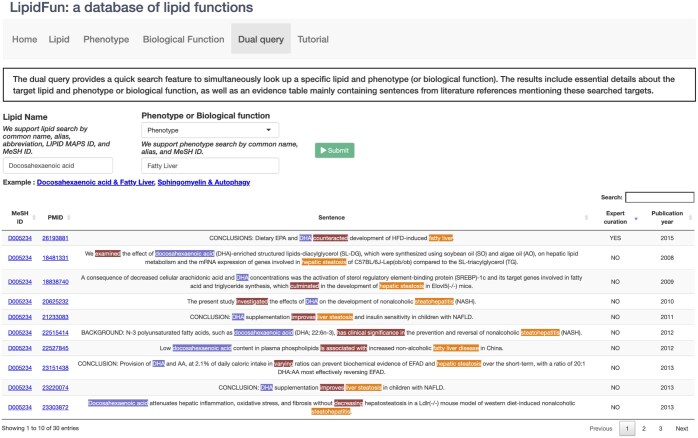Sort the table by PMID column arrows

click(69, 217)
